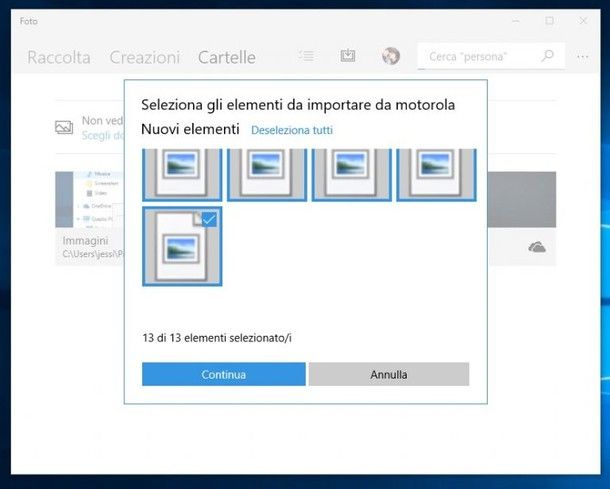Screen dimensions: 610x489
Task: Open the three-dot more options menu
Action: pos(583,57)
